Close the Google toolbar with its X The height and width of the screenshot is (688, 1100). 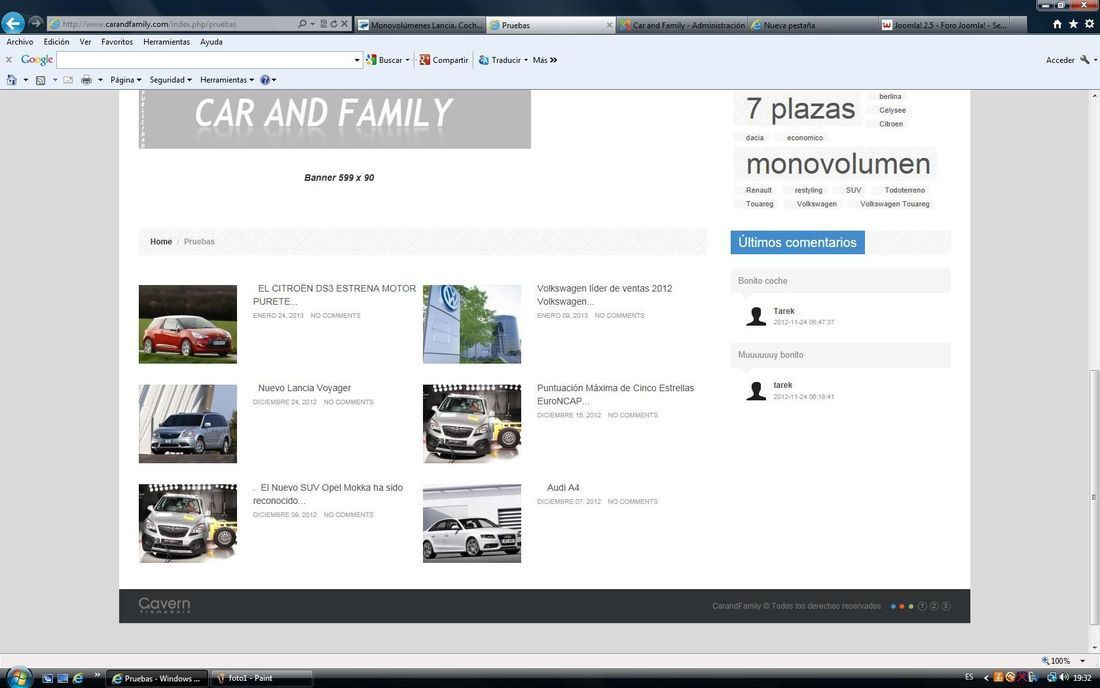coord(8,60)
